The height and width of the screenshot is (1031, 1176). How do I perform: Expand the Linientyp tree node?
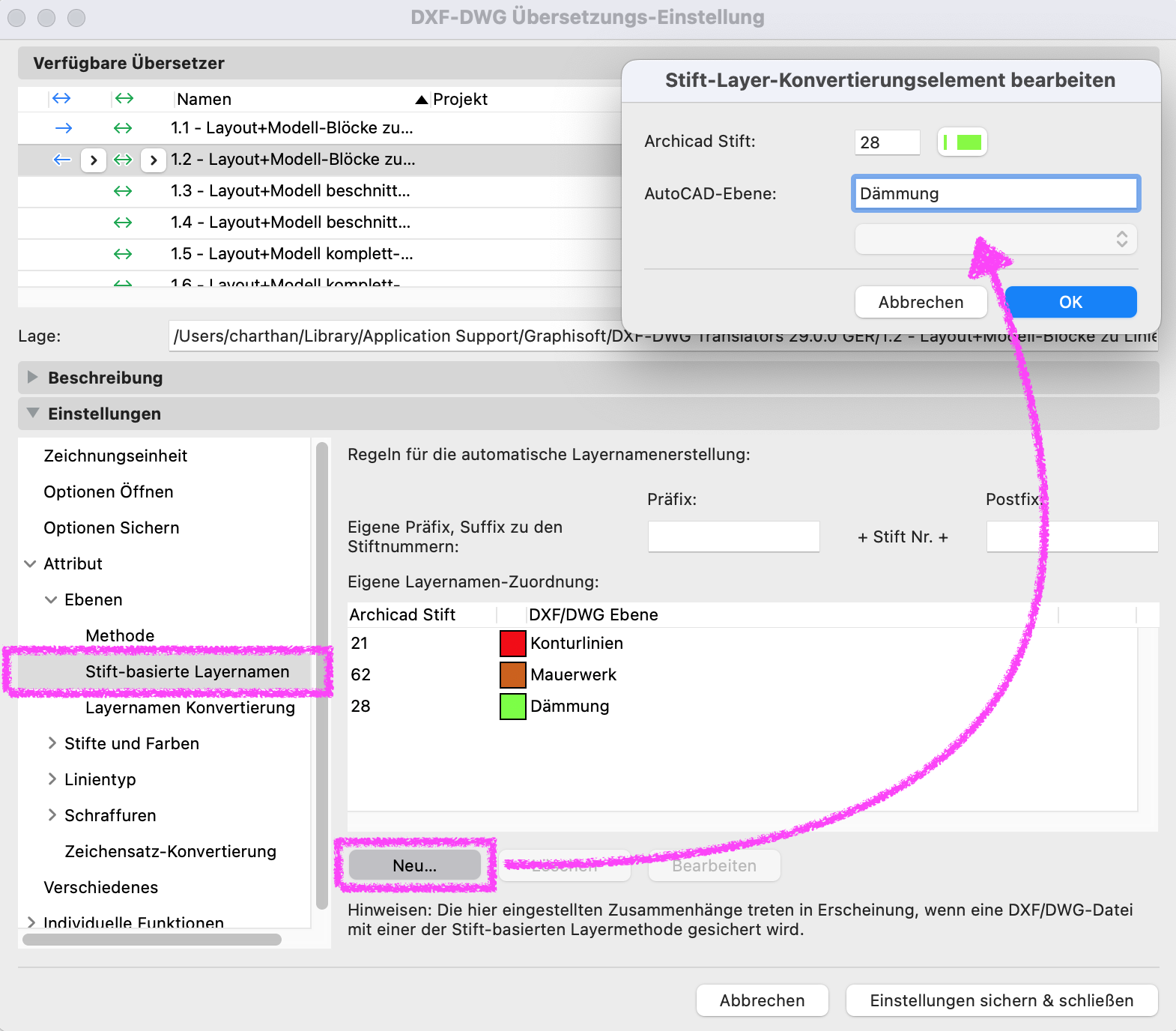pos(52,779)
